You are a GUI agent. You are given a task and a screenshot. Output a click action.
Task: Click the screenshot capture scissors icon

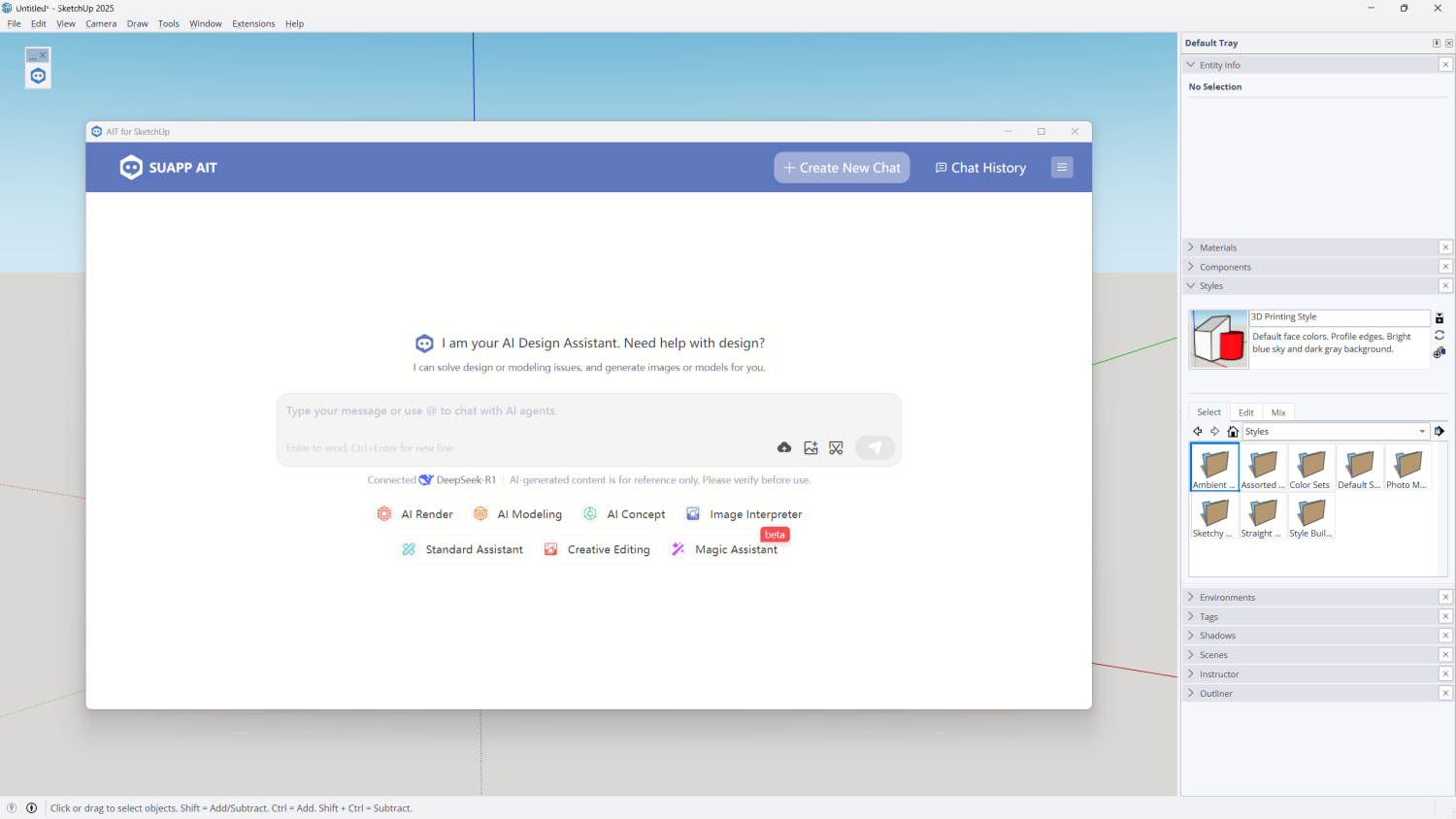coord(836,447)
